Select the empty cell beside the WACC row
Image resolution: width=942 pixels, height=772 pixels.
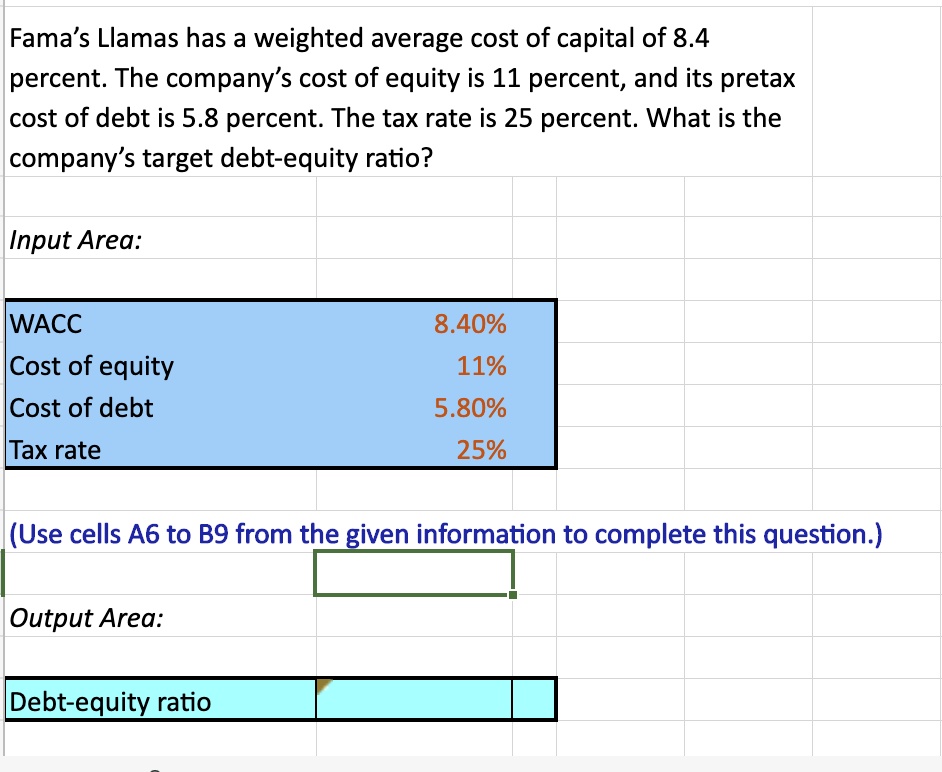tap(620, 324)
